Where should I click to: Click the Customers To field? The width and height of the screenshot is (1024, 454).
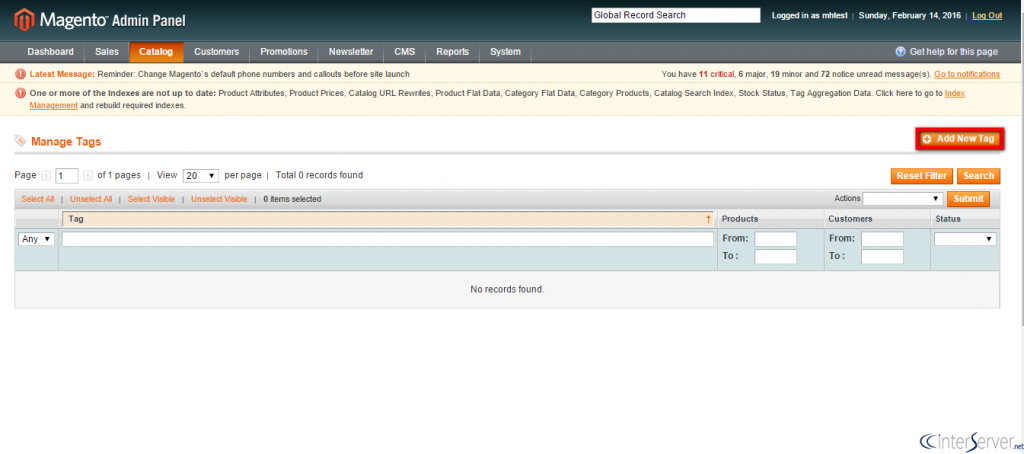coord(882,257)
